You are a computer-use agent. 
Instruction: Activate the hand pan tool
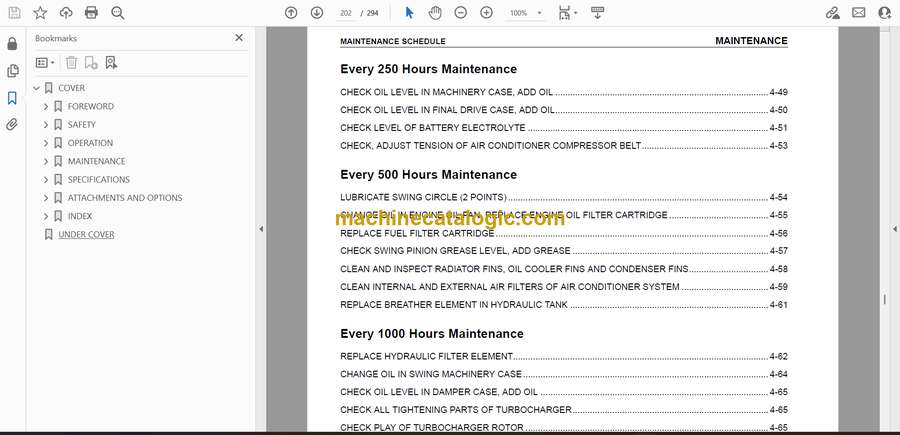[435, 13]
